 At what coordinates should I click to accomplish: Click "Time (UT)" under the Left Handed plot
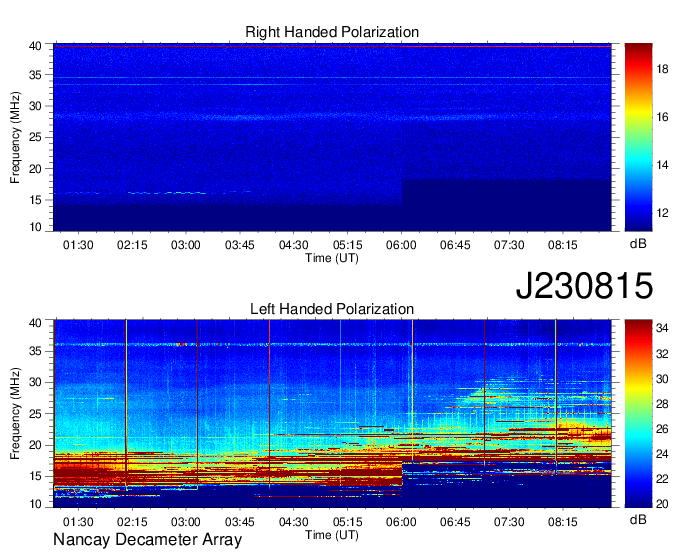pos(332,535)
